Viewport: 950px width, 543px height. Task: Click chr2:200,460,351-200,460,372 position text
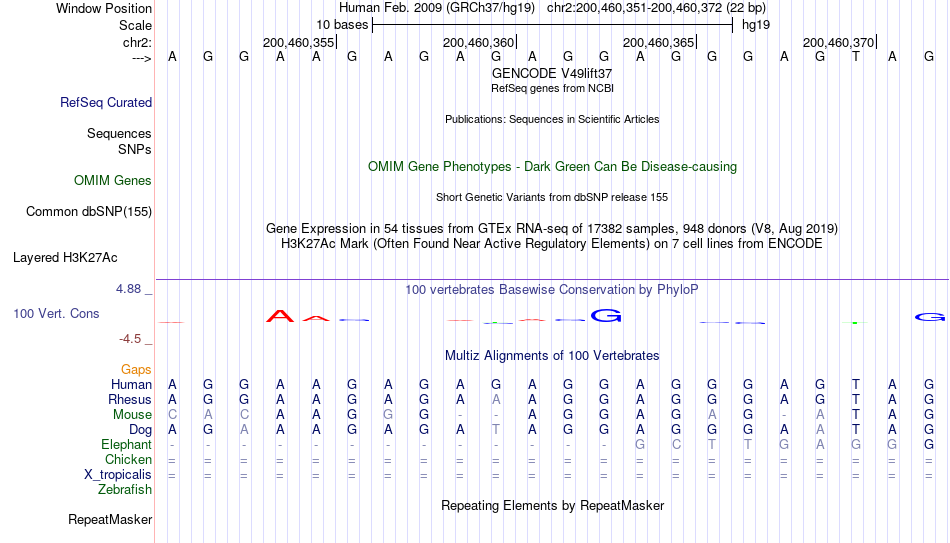click(656, 8)
